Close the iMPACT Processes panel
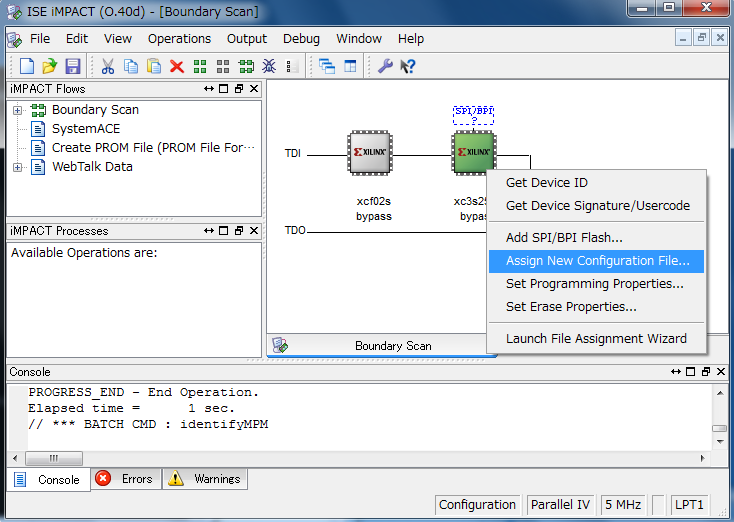 tap(254, 230)
